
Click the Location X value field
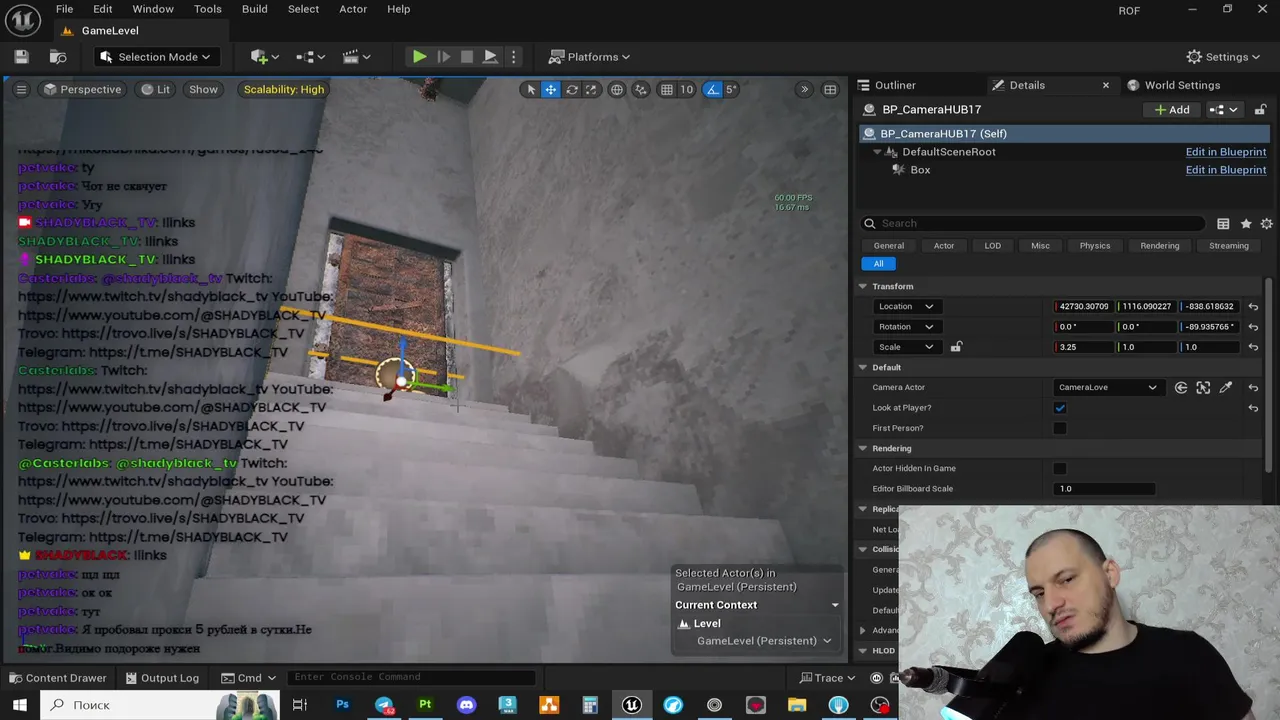1085,307
